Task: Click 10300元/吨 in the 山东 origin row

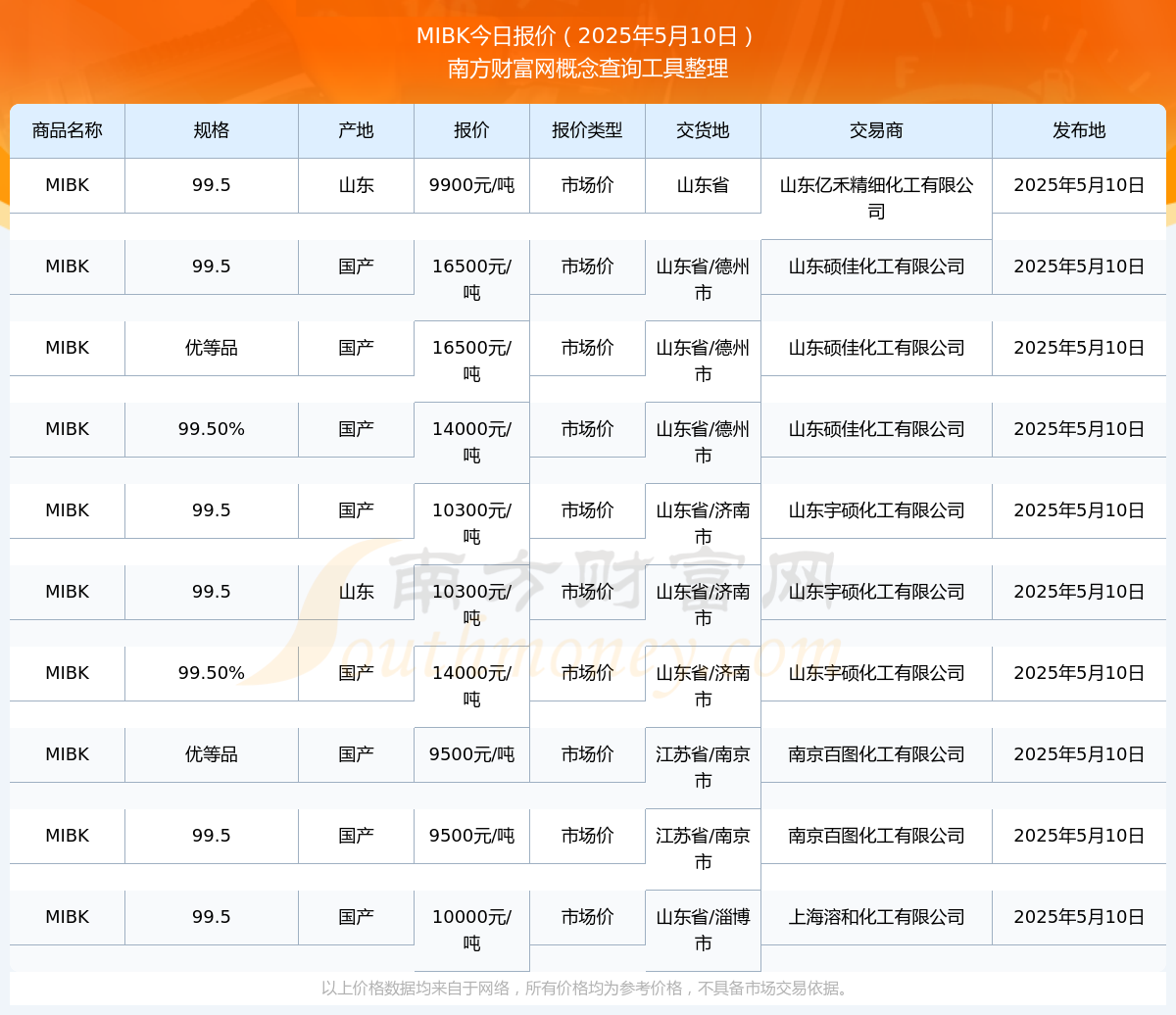Action: [x=472, y=604]
